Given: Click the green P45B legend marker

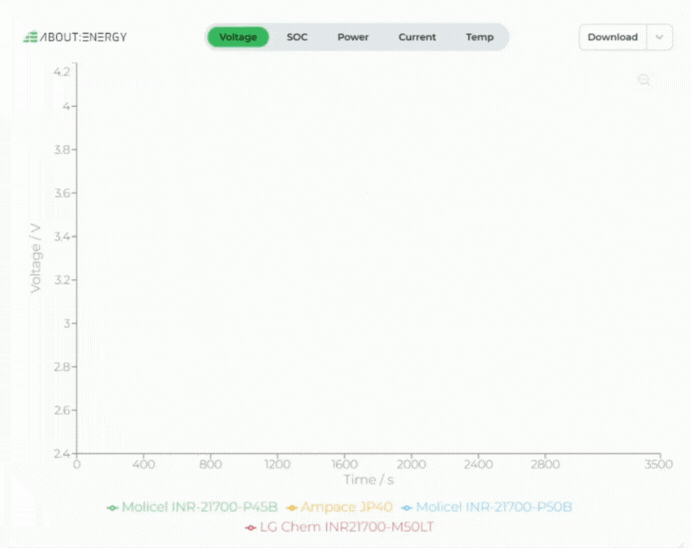Looking at the screenshot, I should [112, 508].
